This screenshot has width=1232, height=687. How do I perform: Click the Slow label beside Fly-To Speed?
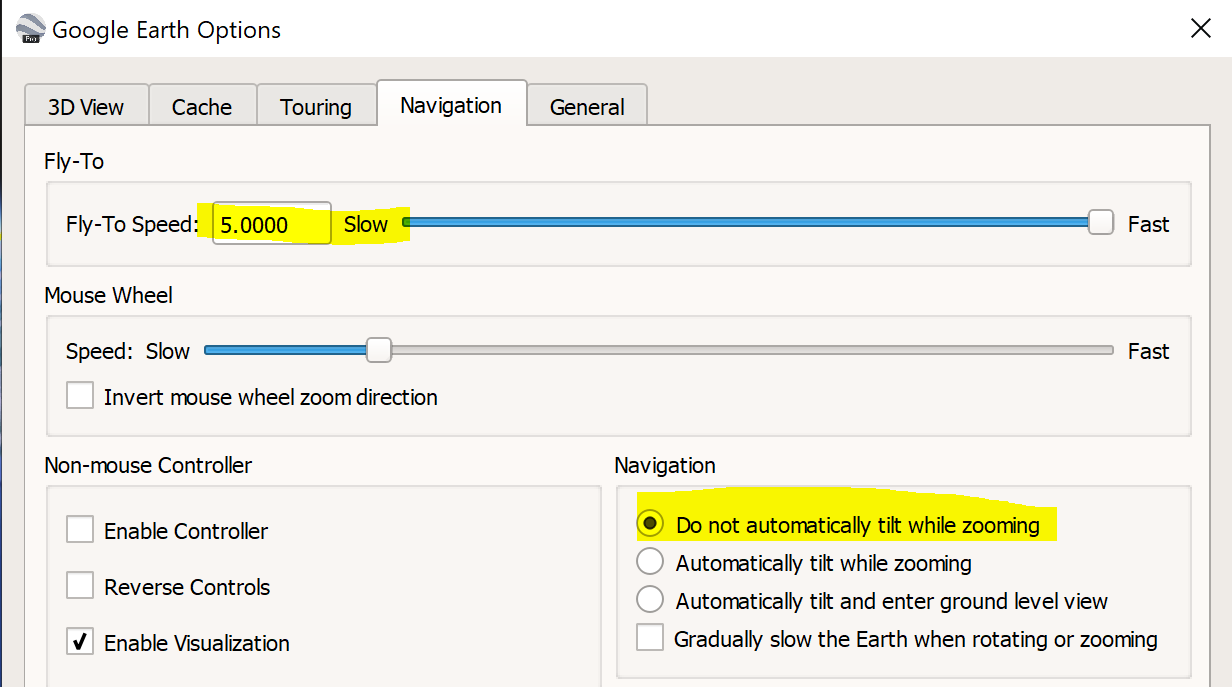click(x=366, y=224)
